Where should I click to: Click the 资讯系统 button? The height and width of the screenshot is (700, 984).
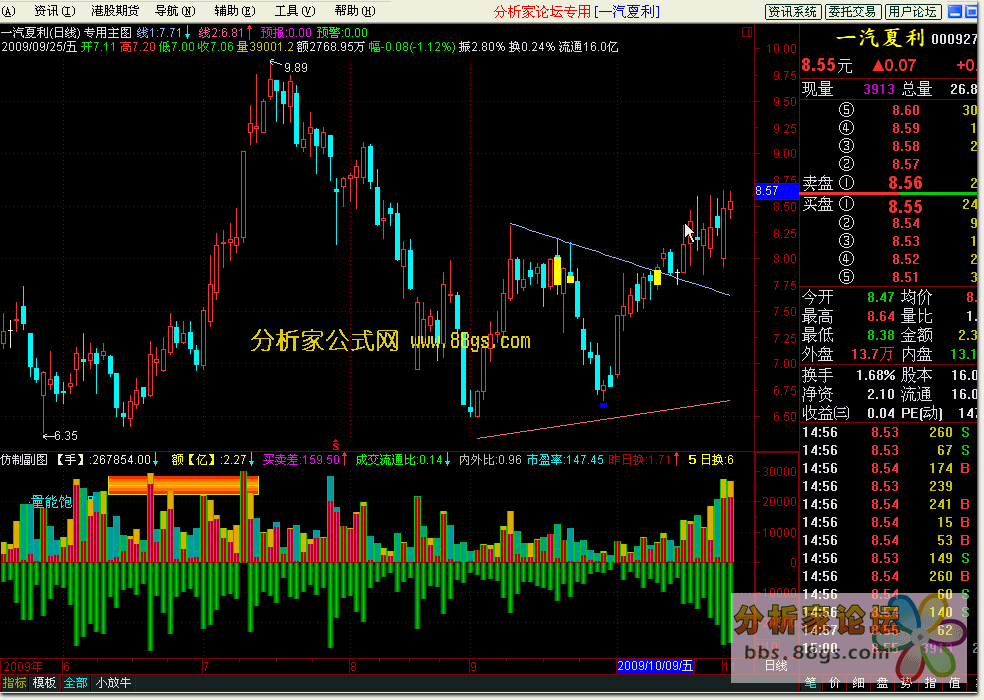pos(793,11)
